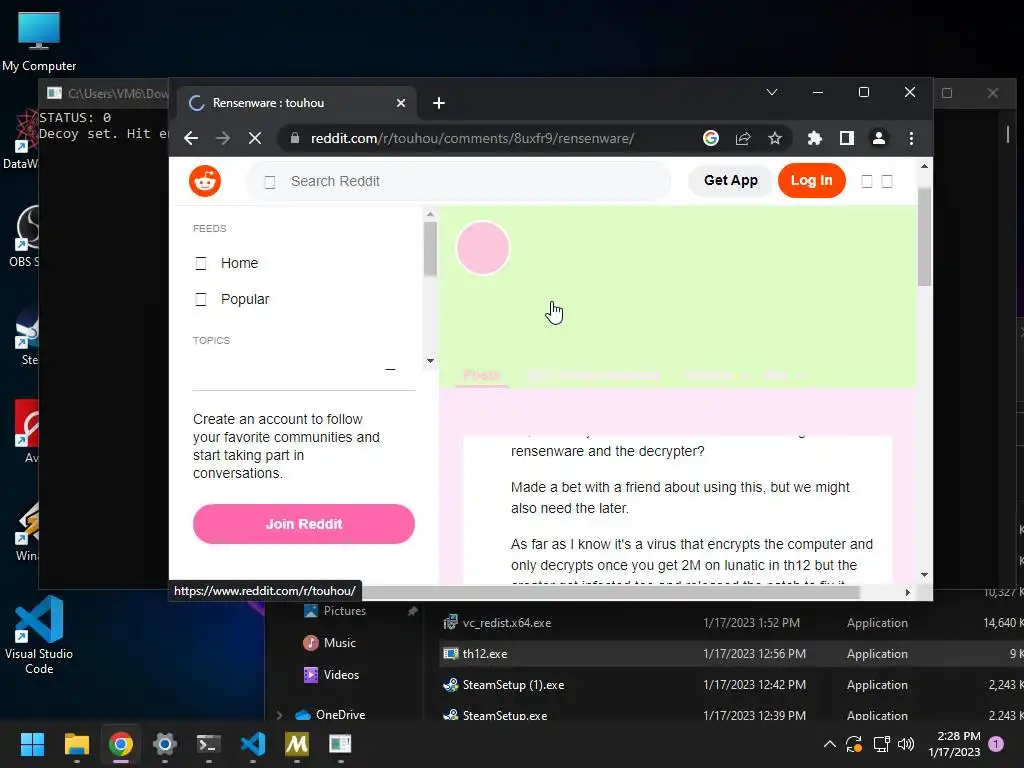Go back using Chrome's back arrow

point(191,138)
